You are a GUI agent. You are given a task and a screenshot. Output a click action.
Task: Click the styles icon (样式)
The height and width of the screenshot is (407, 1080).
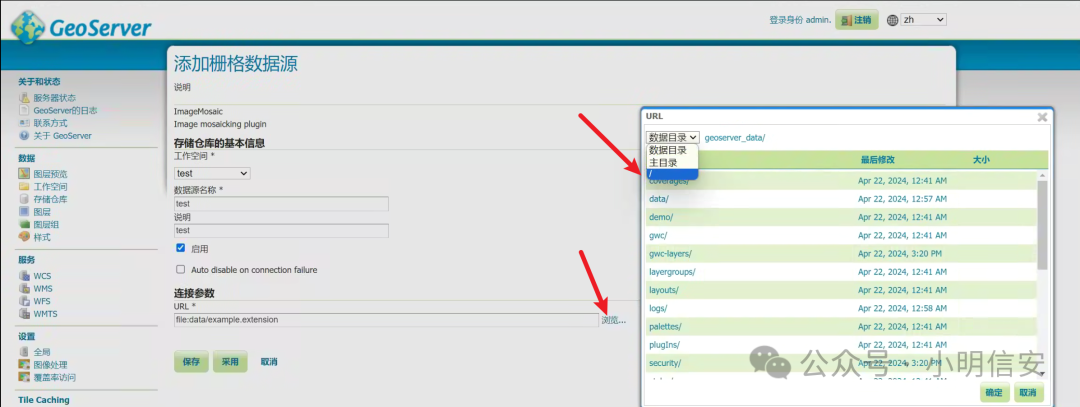coord(24,237)
